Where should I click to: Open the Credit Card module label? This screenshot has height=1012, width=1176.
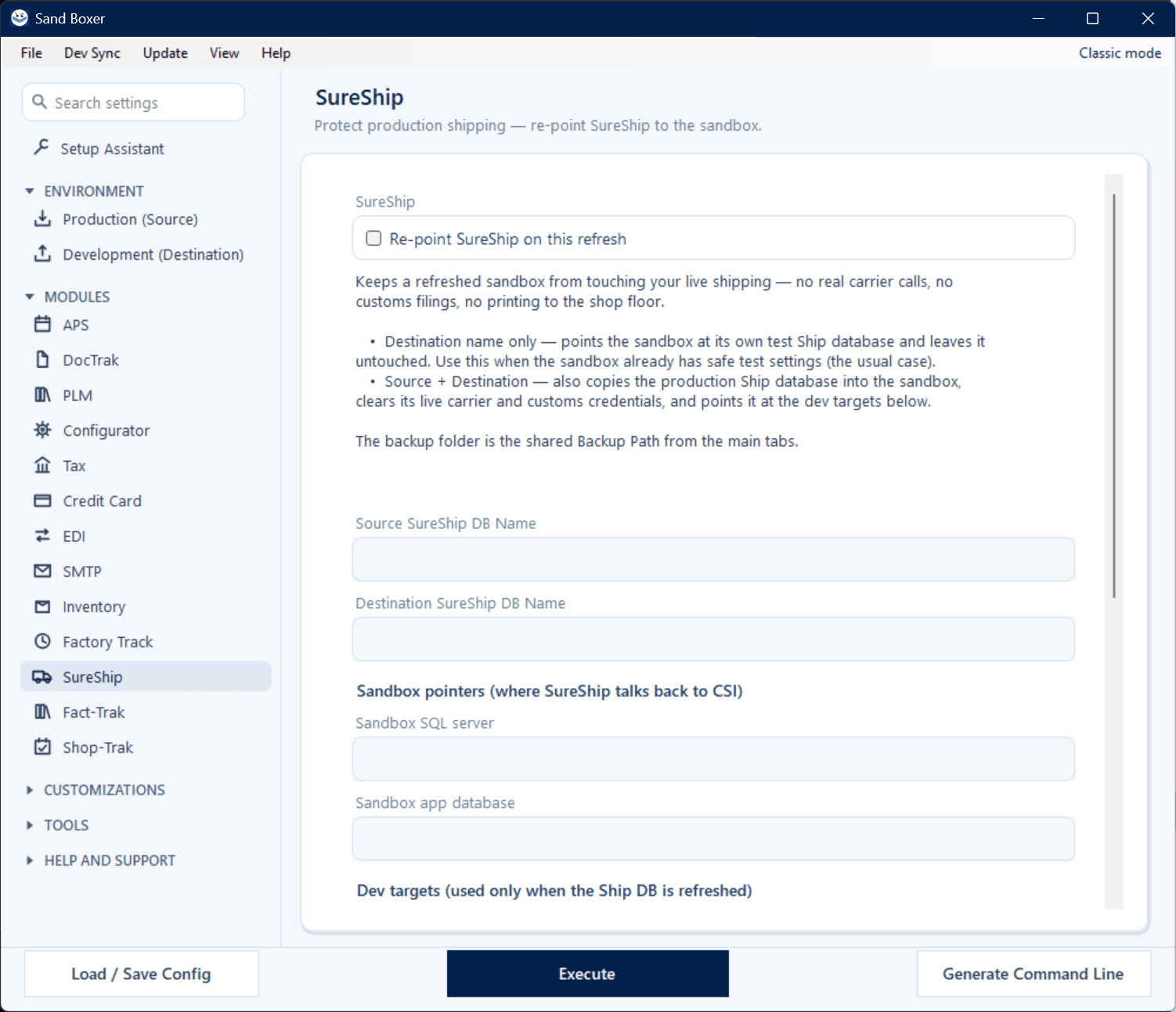(x=103, y=501)
